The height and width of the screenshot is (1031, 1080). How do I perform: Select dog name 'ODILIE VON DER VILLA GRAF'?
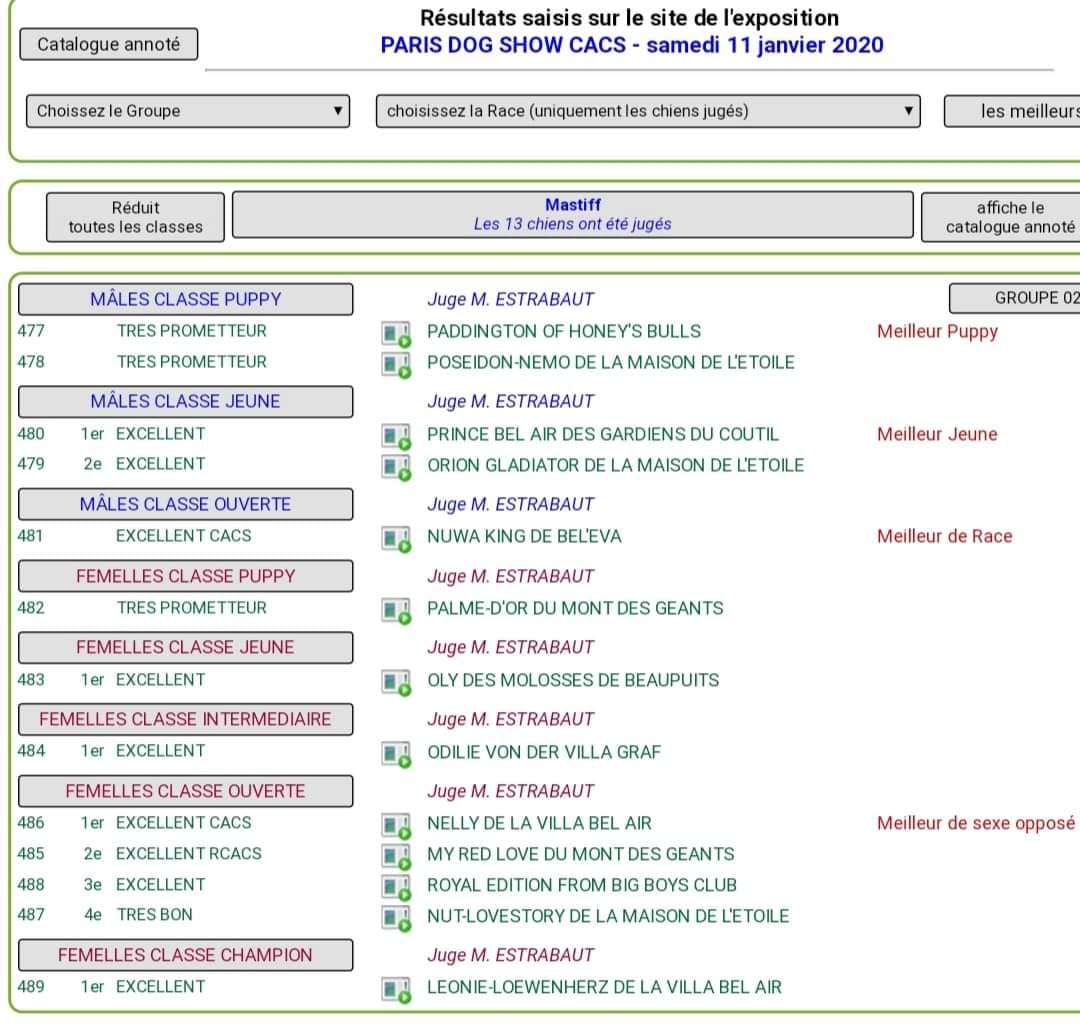tap(544, 752)
